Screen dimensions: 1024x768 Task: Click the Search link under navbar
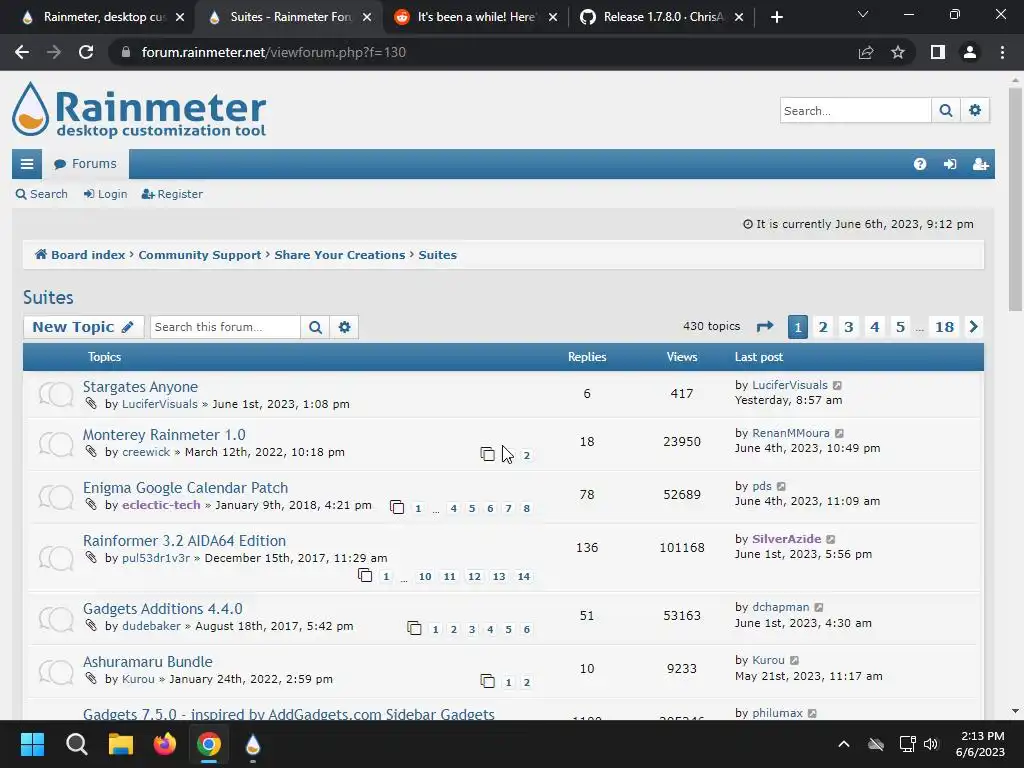click(42, 194)
